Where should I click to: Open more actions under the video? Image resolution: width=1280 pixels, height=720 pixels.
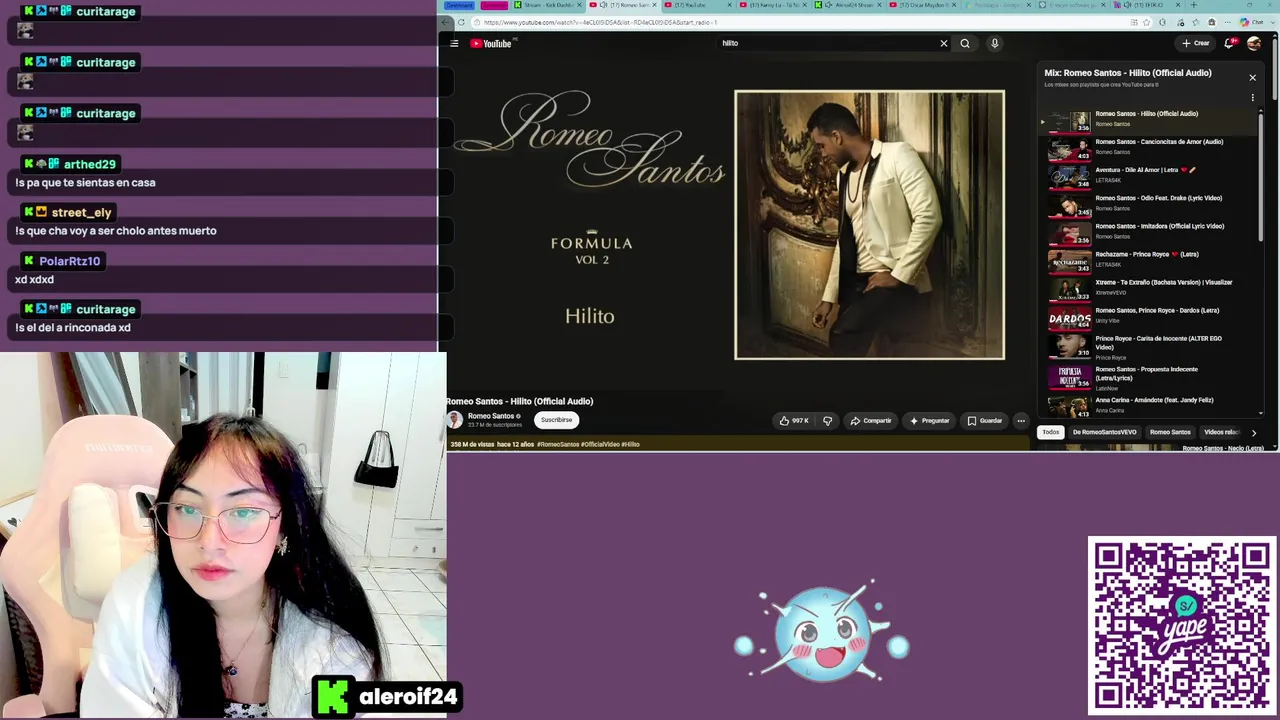pos(1021,421)
